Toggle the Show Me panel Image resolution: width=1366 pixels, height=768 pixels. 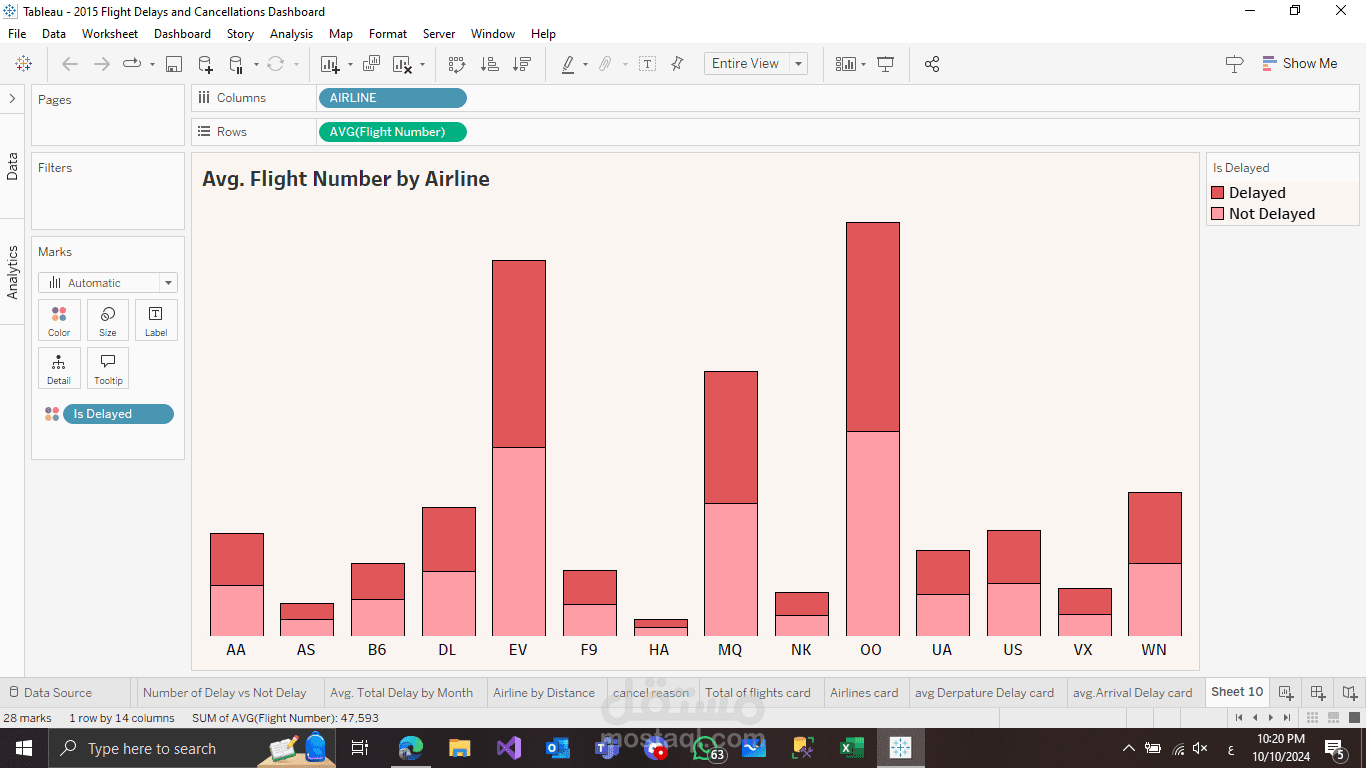(x=1300, y=63)
